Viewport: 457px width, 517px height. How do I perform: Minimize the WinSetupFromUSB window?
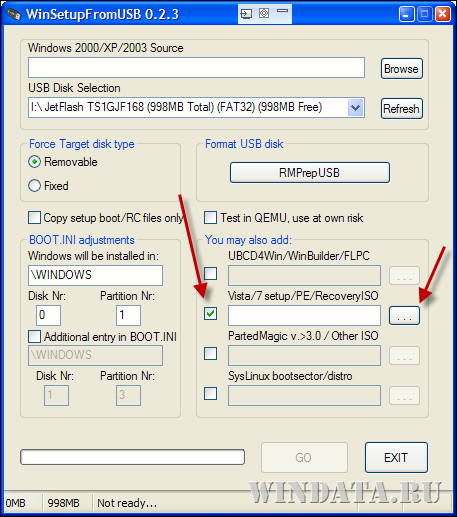[x=406, y=14]
